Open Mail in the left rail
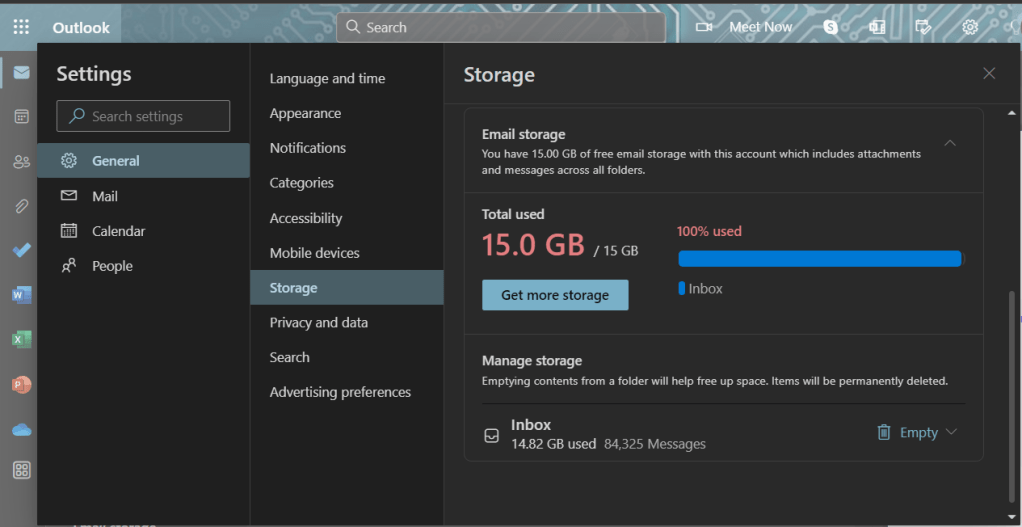The width and height of the screenshot is (1022, 527). tap(22, 72)
